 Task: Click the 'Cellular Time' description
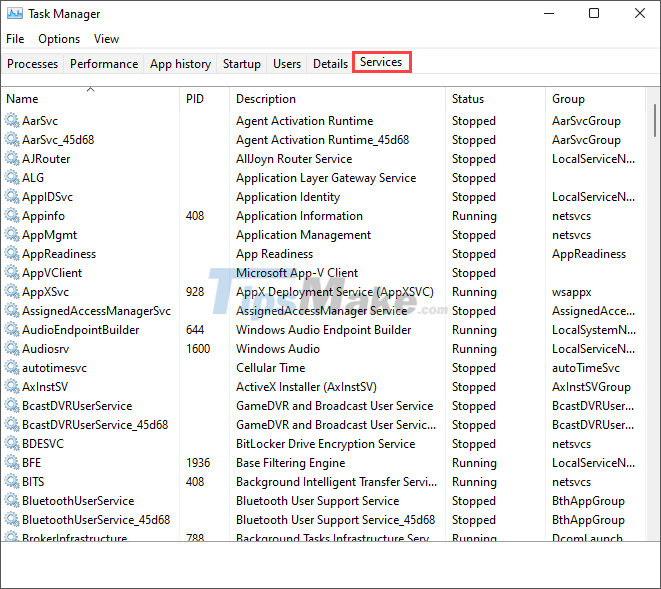pyautogui.click(x=271, y=367)
